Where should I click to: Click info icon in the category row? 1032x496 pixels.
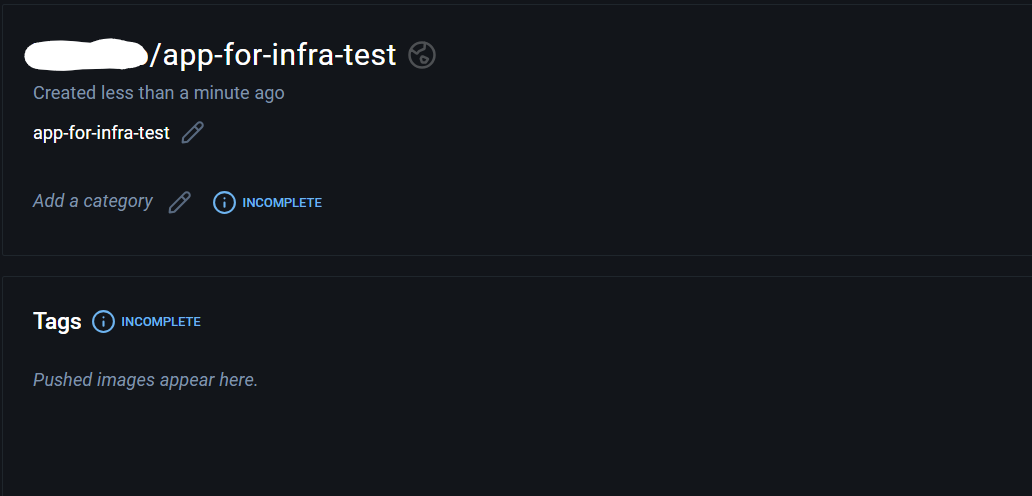click(224, 202)
